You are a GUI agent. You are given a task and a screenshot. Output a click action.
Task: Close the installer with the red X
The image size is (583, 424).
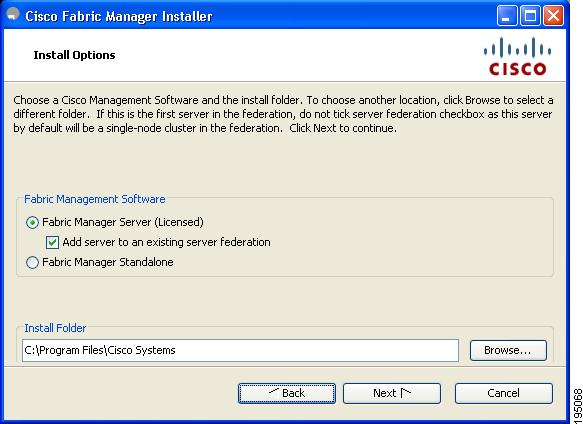[553, 16]
